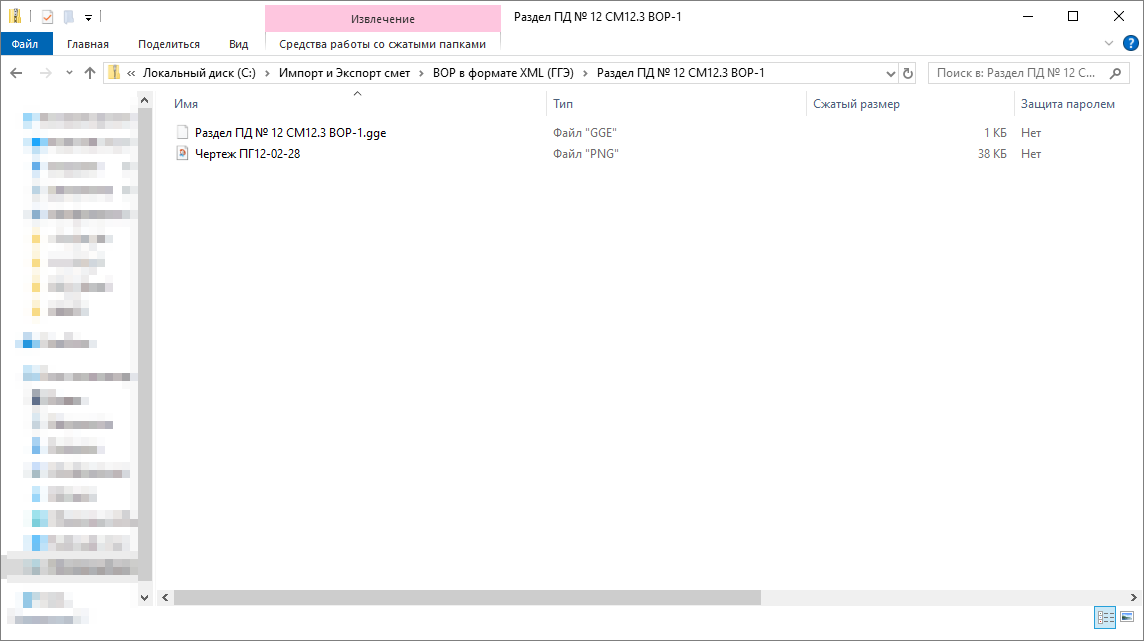Viewport: 1144px width, 641px height.
Task: Open recent locations dropdown arrow
Action: 69,73
